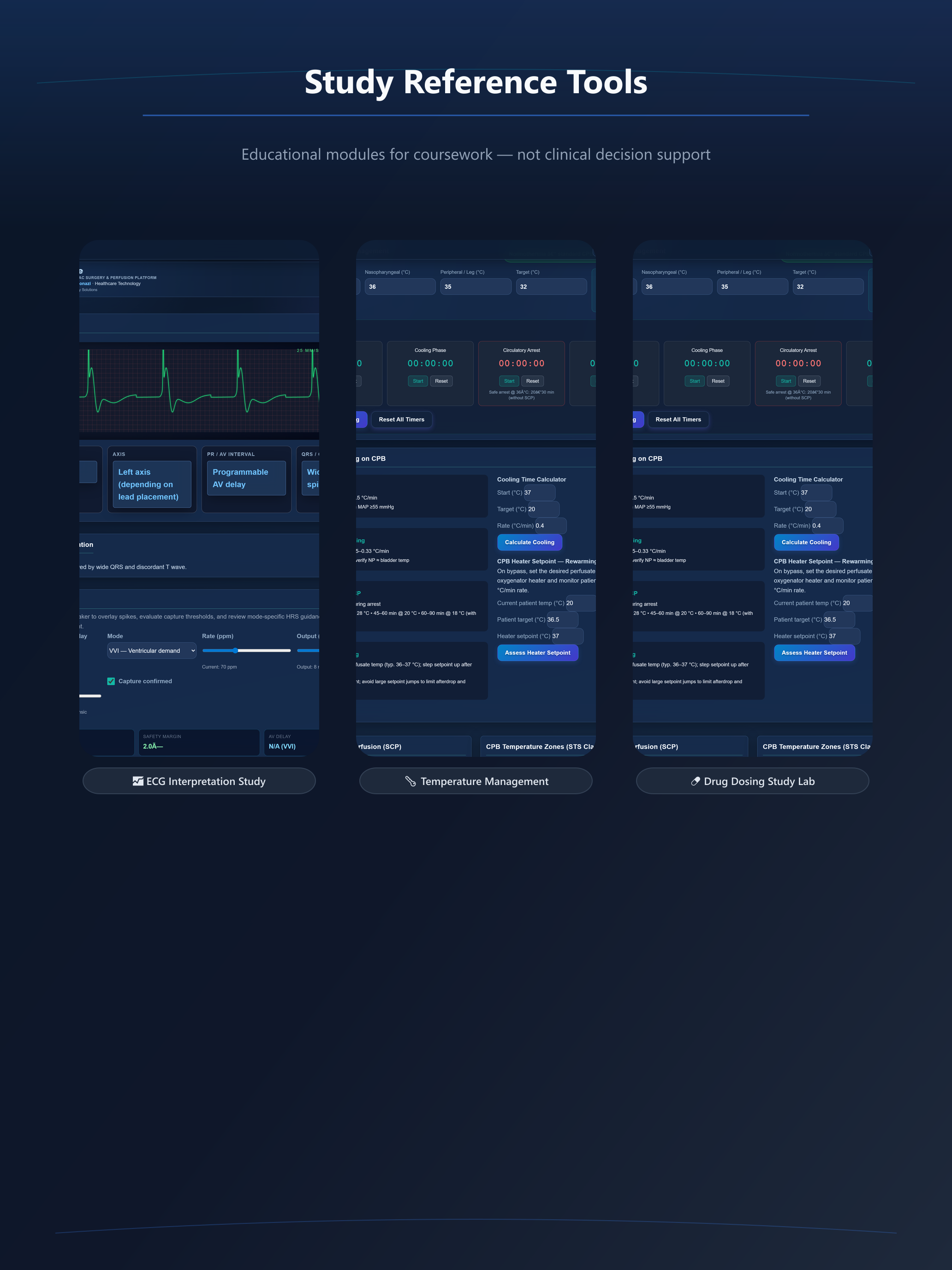
Task: Reset Circulatory Arrest timer in Drug Dosing card
Action: click(x=809, y=381)
